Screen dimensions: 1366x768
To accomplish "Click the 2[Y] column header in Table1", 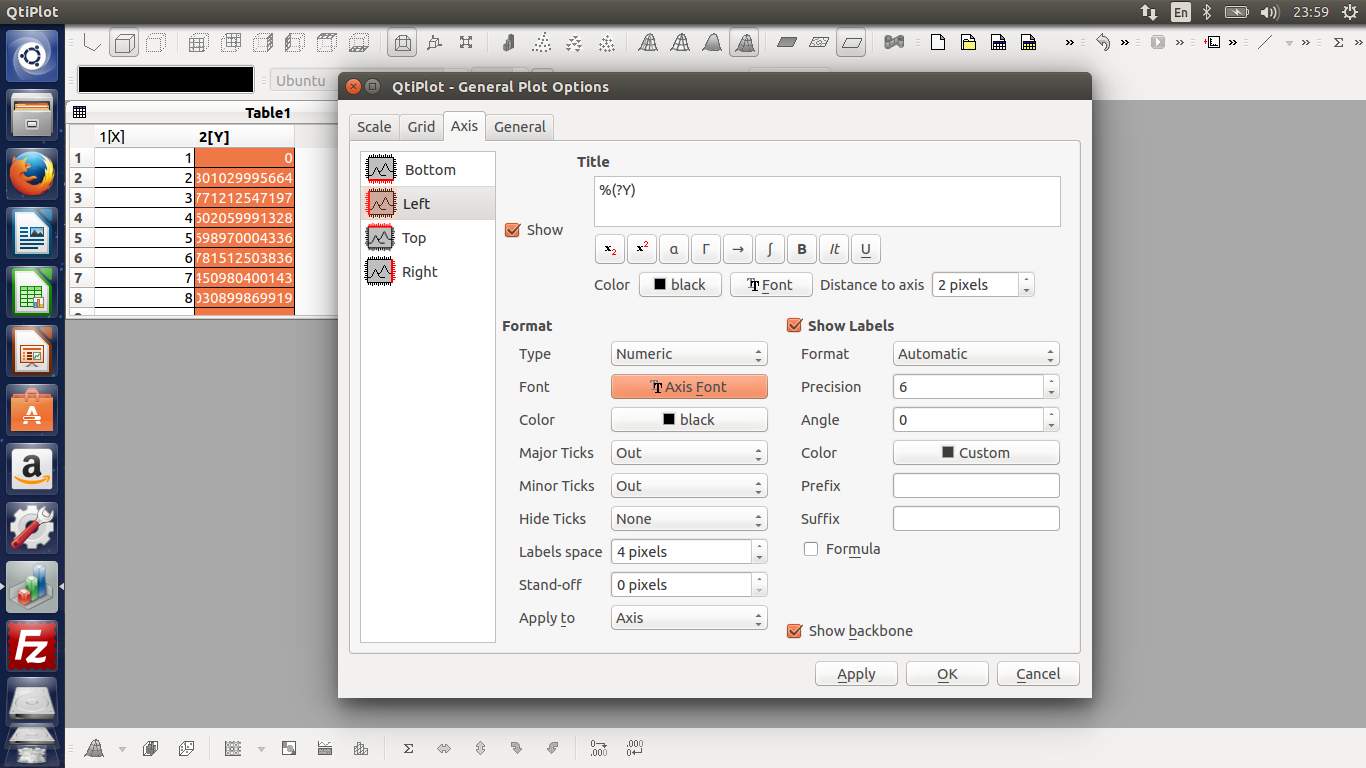I will coord(244,137).
